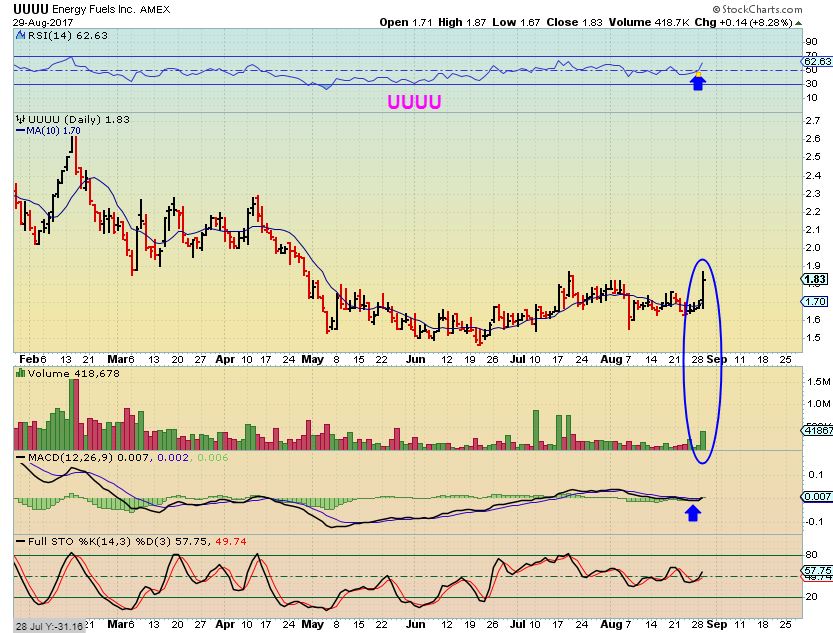The image size is (833, 633).
Task: Open the StockCharts.com link
Action: [757, 9]
